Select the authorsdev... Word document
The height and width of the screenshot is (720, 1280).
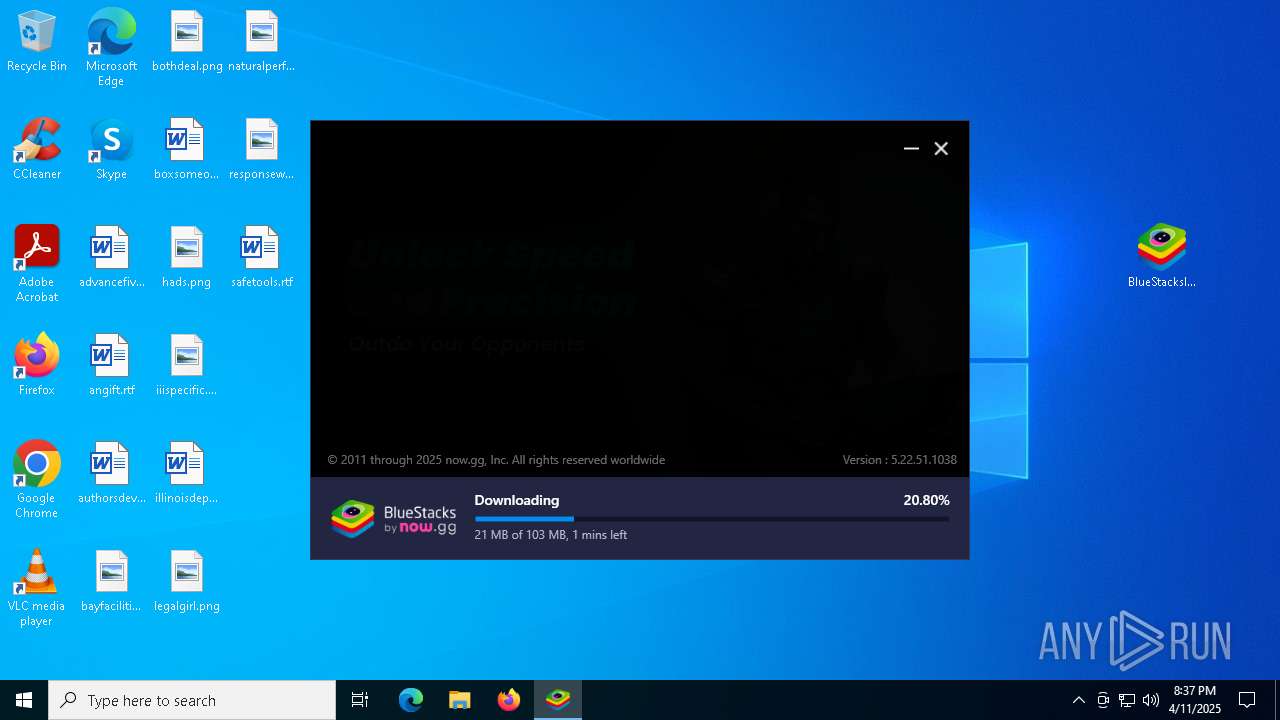pyautogui.click(x=111, y=474)
